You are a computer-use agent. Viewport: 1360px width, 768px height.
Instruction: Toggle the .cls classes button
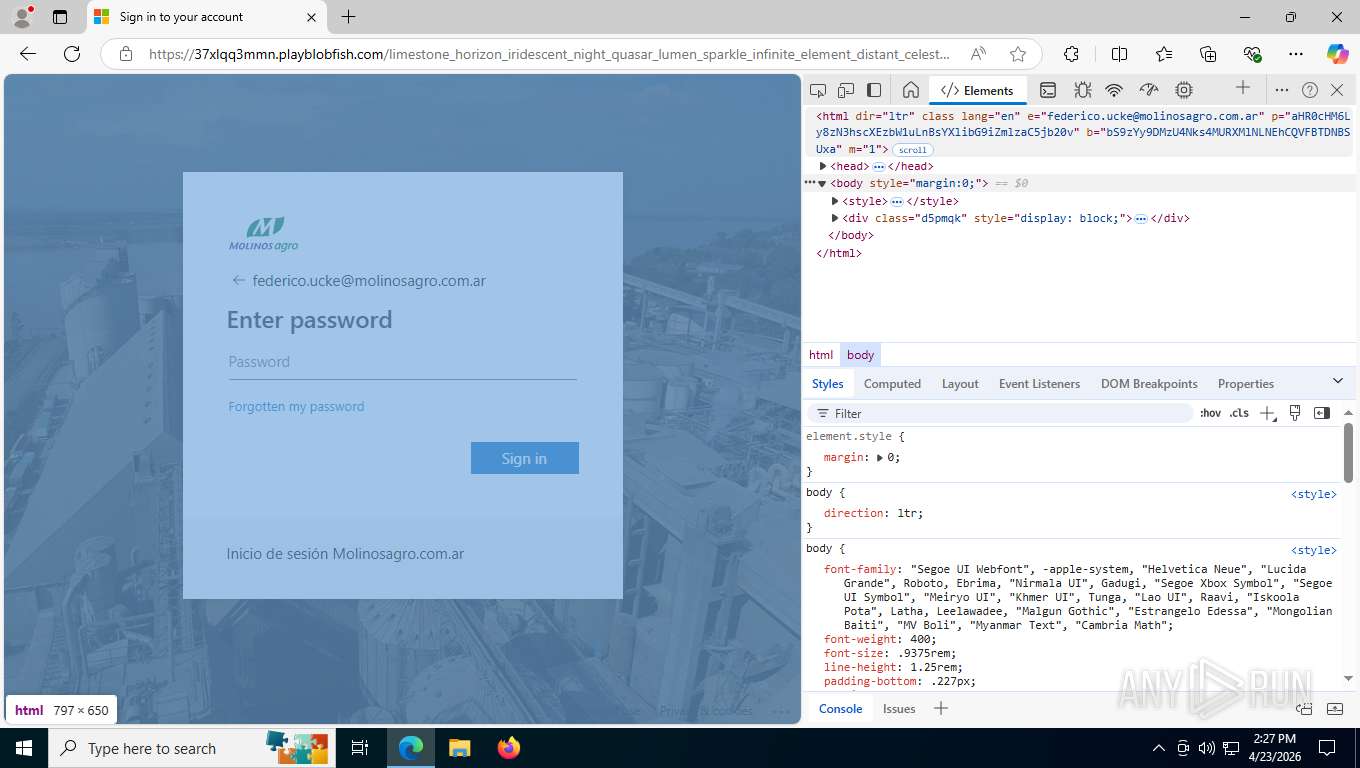click(x=1239, y=413)
